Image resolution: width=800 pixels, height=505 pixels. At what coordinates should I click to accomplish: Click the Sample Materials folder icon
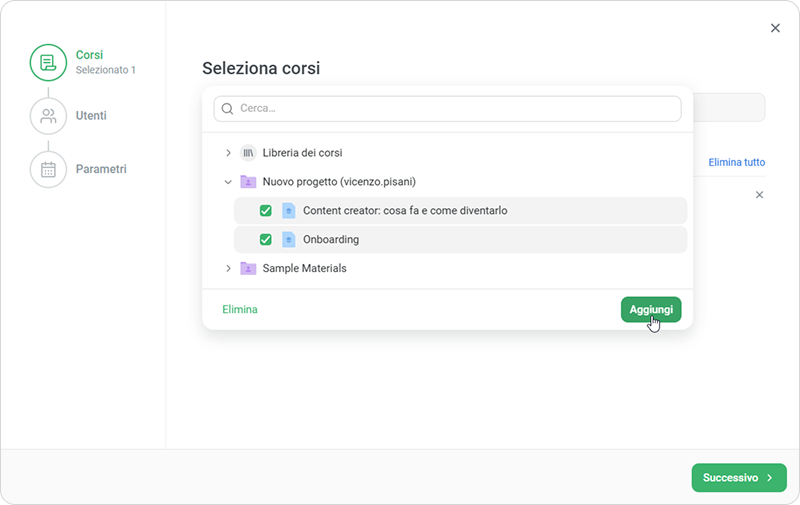coord(248,268)
